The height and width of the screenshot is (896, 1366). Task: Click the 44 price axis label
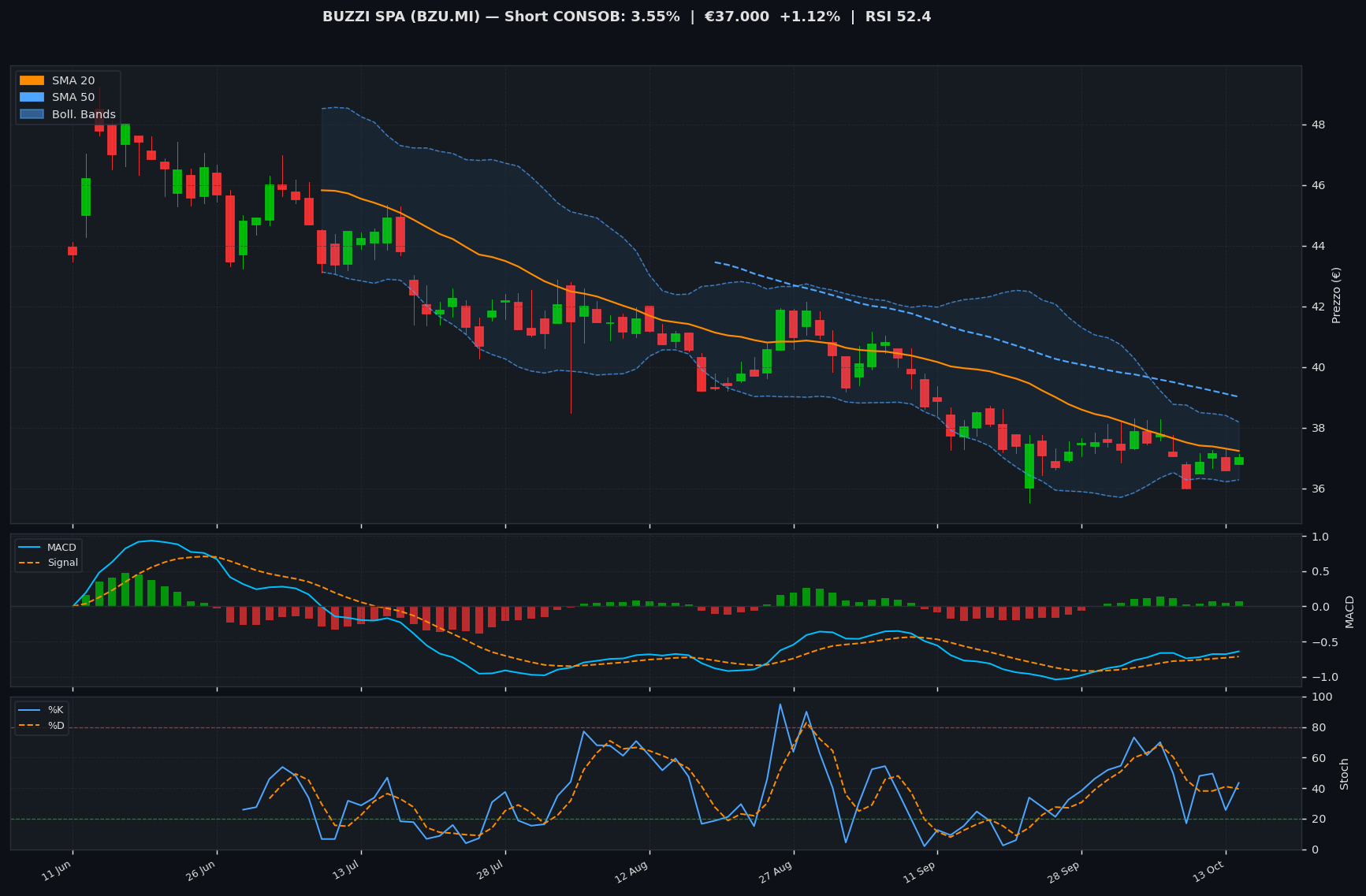point(1319,247)
